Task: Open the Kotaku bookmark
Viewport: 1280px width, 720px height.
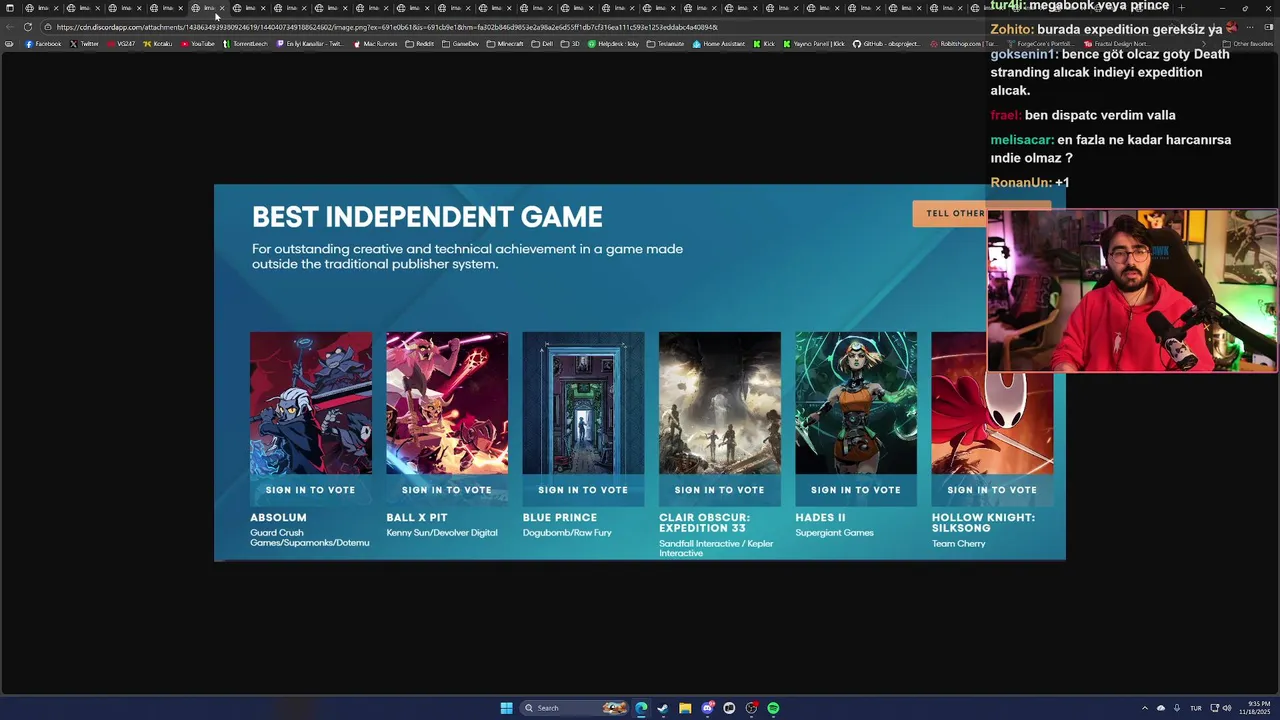Action: coord(157,44)
